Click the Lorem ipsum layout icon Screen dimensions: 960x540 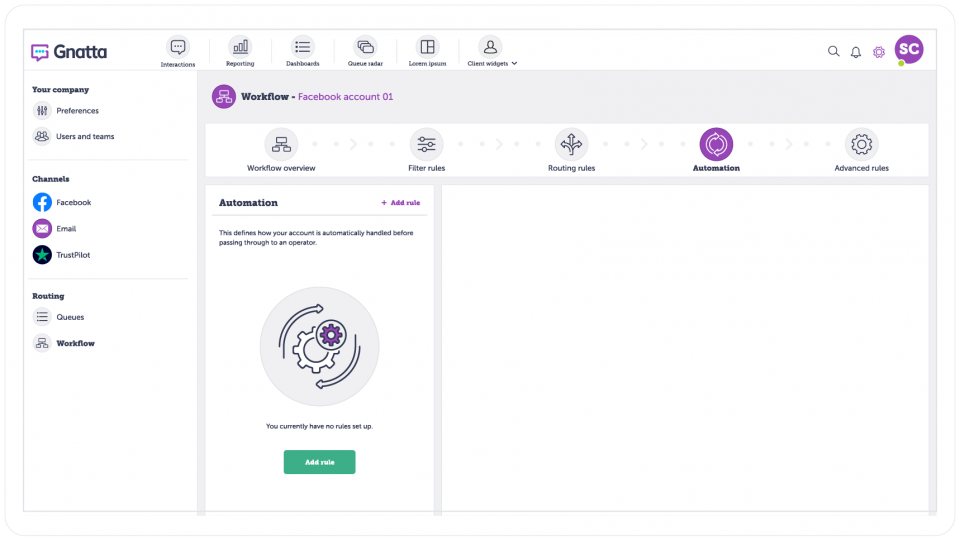point(427,47)
